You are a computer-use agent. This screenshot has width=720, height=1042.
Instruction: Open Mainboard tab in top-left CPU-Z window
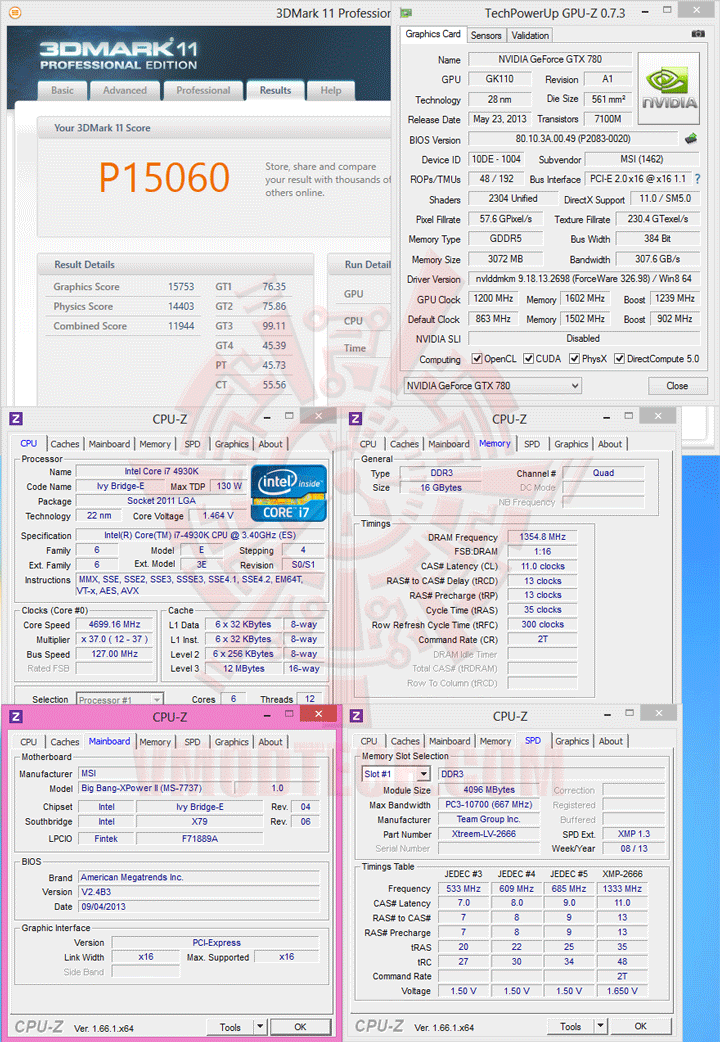(109, 444)
